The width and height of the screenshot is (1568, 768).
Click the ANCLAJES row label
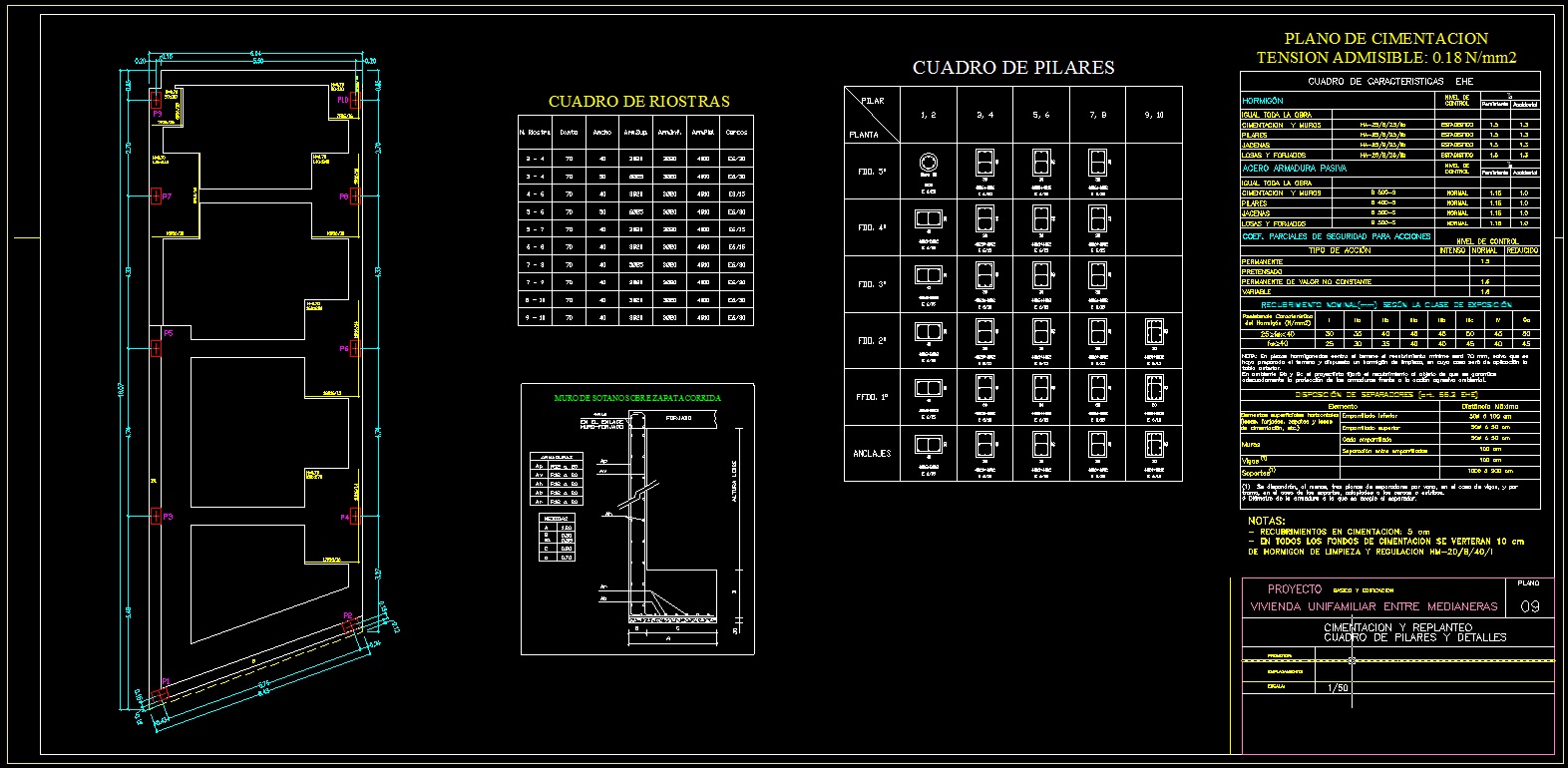point(872,454)
